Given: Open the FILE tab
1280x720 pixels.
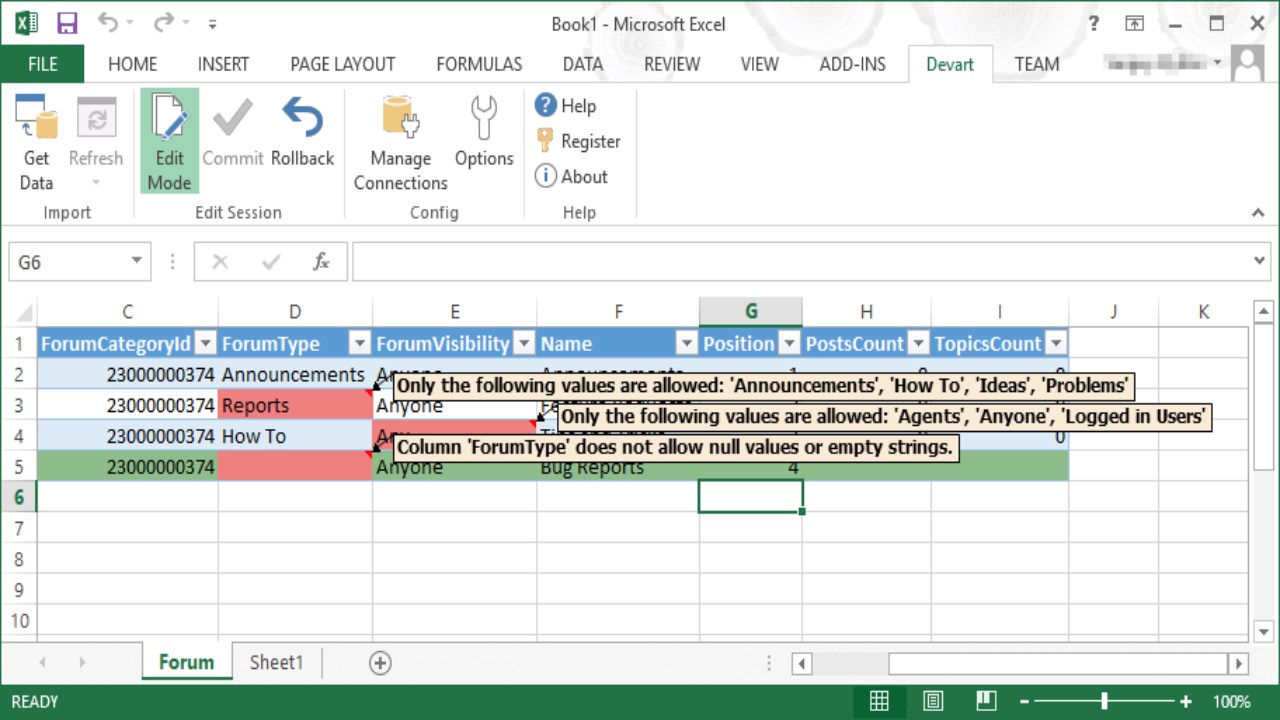Looking at the screenshot, I should [x=43, y=64].
